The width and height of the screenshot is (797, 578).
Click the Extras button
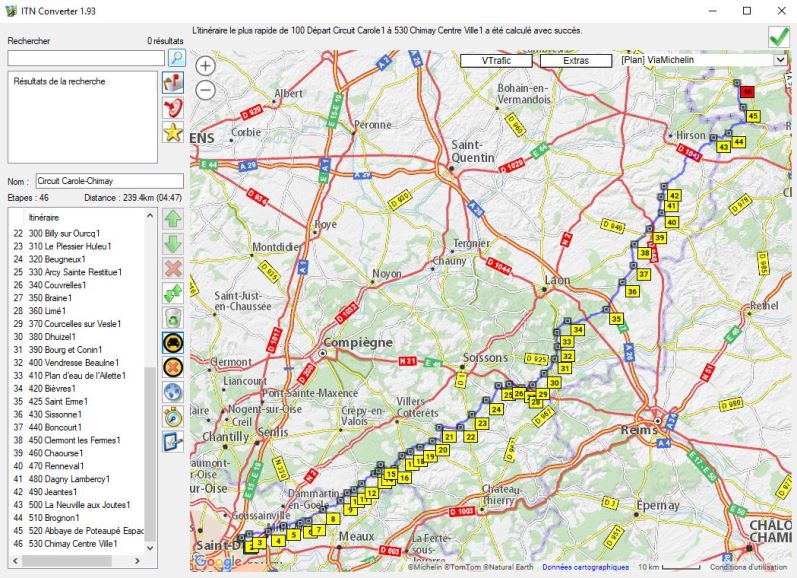576,60
